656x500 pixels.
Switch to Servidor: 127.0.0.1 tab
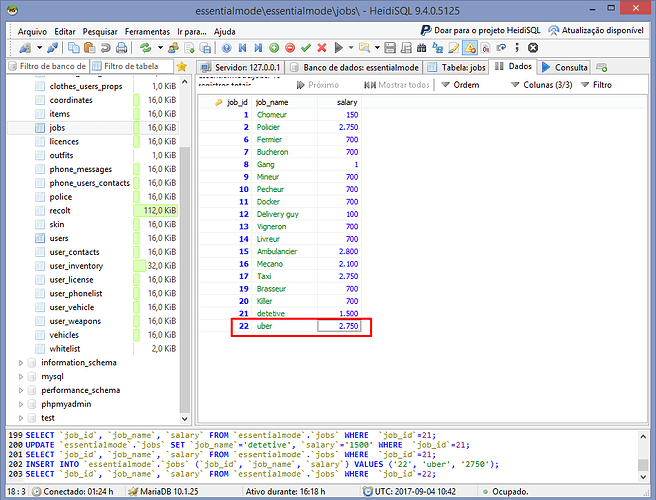(x=241, y=67)
